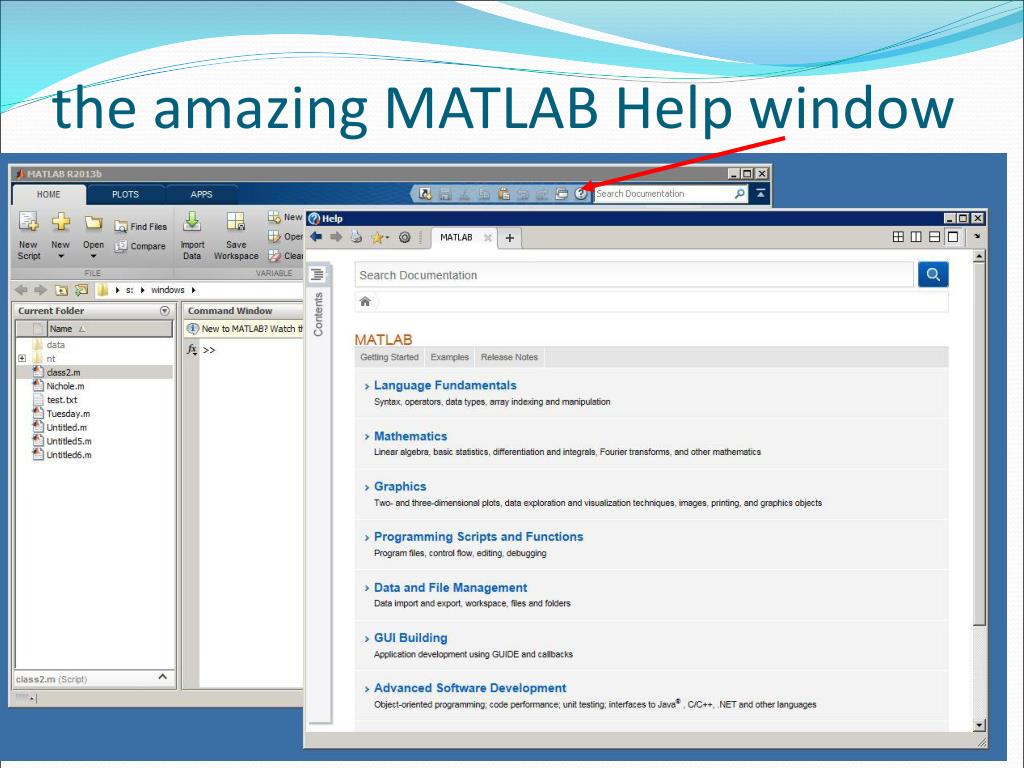Open the Open button dropdown arrow
Image resolution: width=1024 pixels, height=768 pixels.
coord(93,257)
